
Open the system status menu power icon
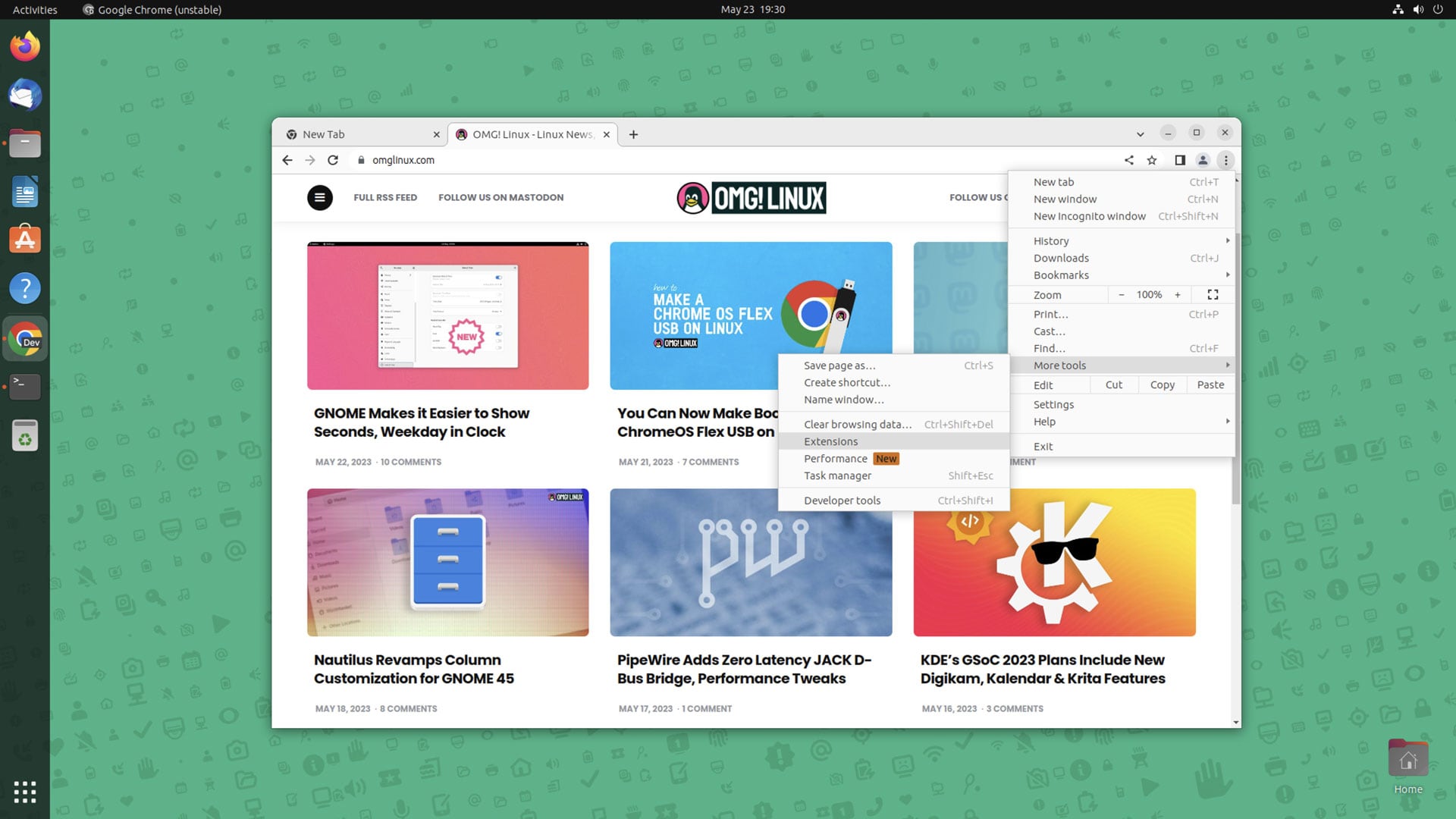click(x=1437, y=10)
